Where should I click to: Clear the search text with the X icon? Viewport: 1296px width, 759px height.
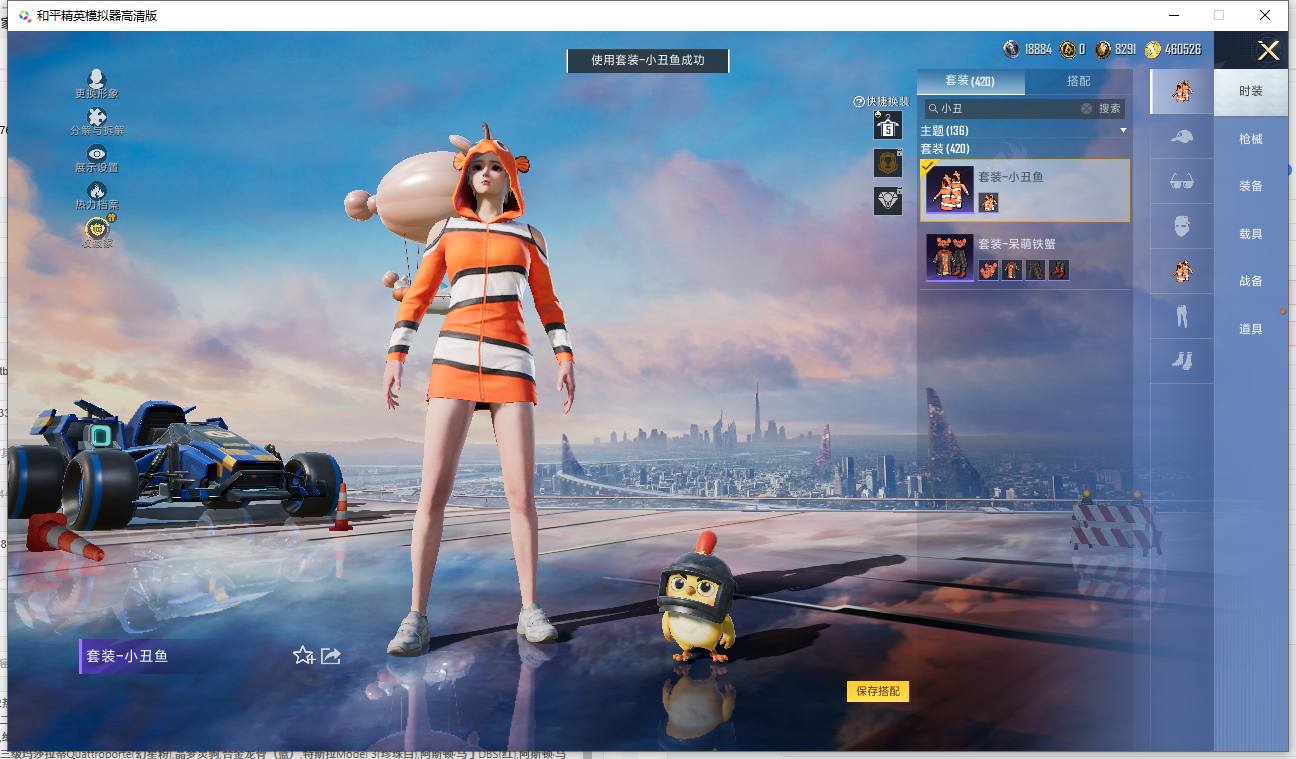click(1086, 108)
